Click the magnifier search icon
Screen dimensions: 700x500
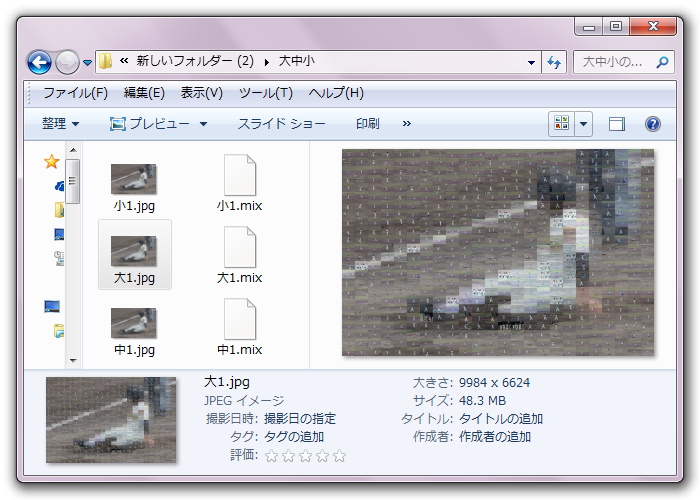pyautogui.click(x=662, y=62)
